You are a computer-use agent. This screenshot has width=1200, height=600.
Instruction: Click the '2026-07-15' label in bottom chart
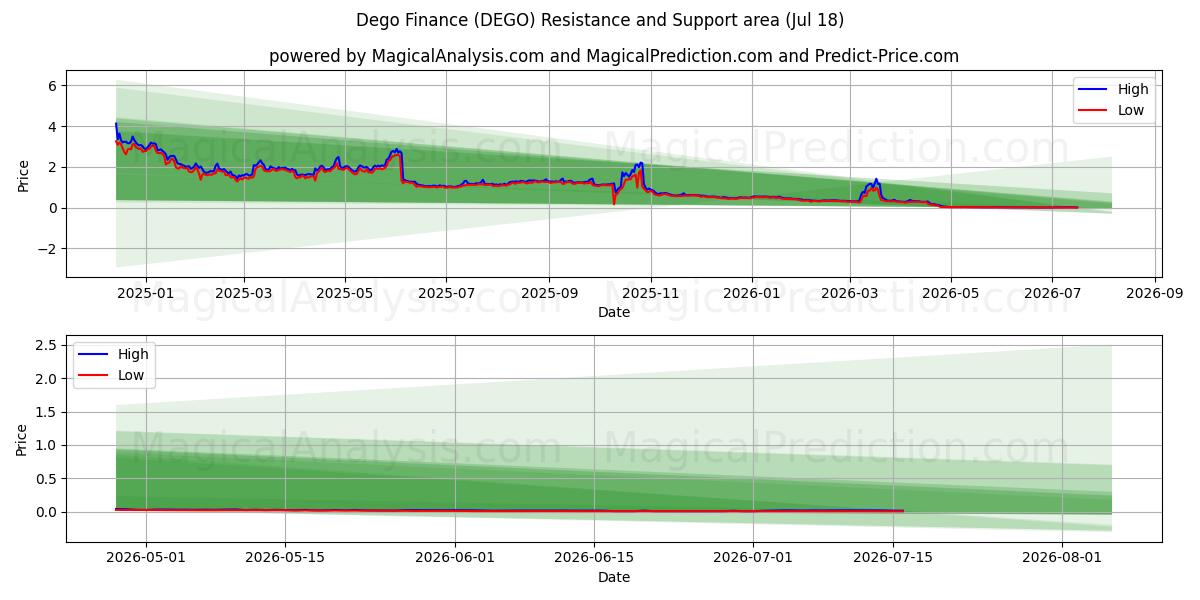point(892,558)
